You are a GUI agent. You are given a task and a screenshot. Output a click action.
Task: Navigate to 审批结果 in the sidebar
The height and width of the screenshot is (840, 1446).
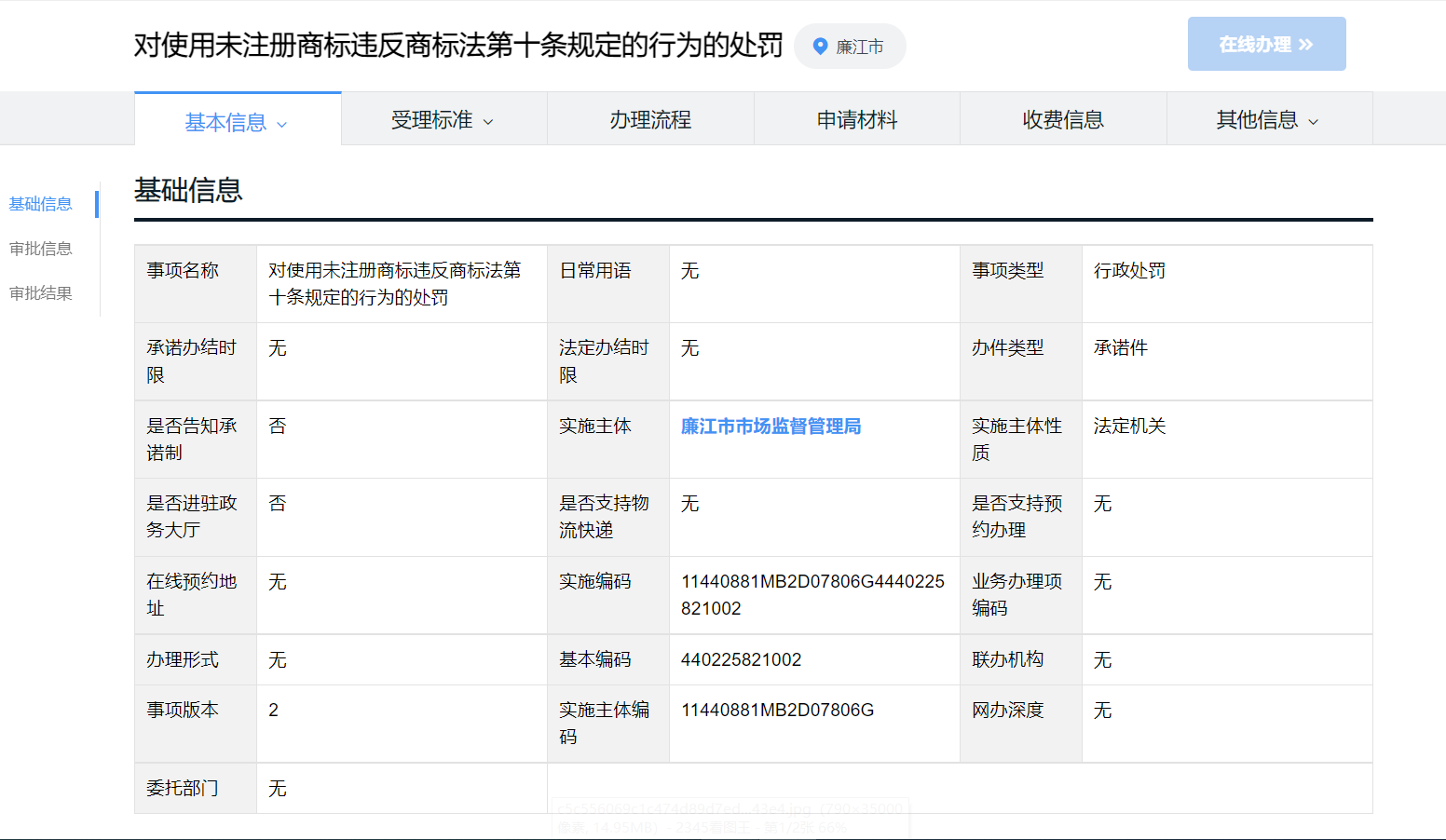(x=41, y=293)
